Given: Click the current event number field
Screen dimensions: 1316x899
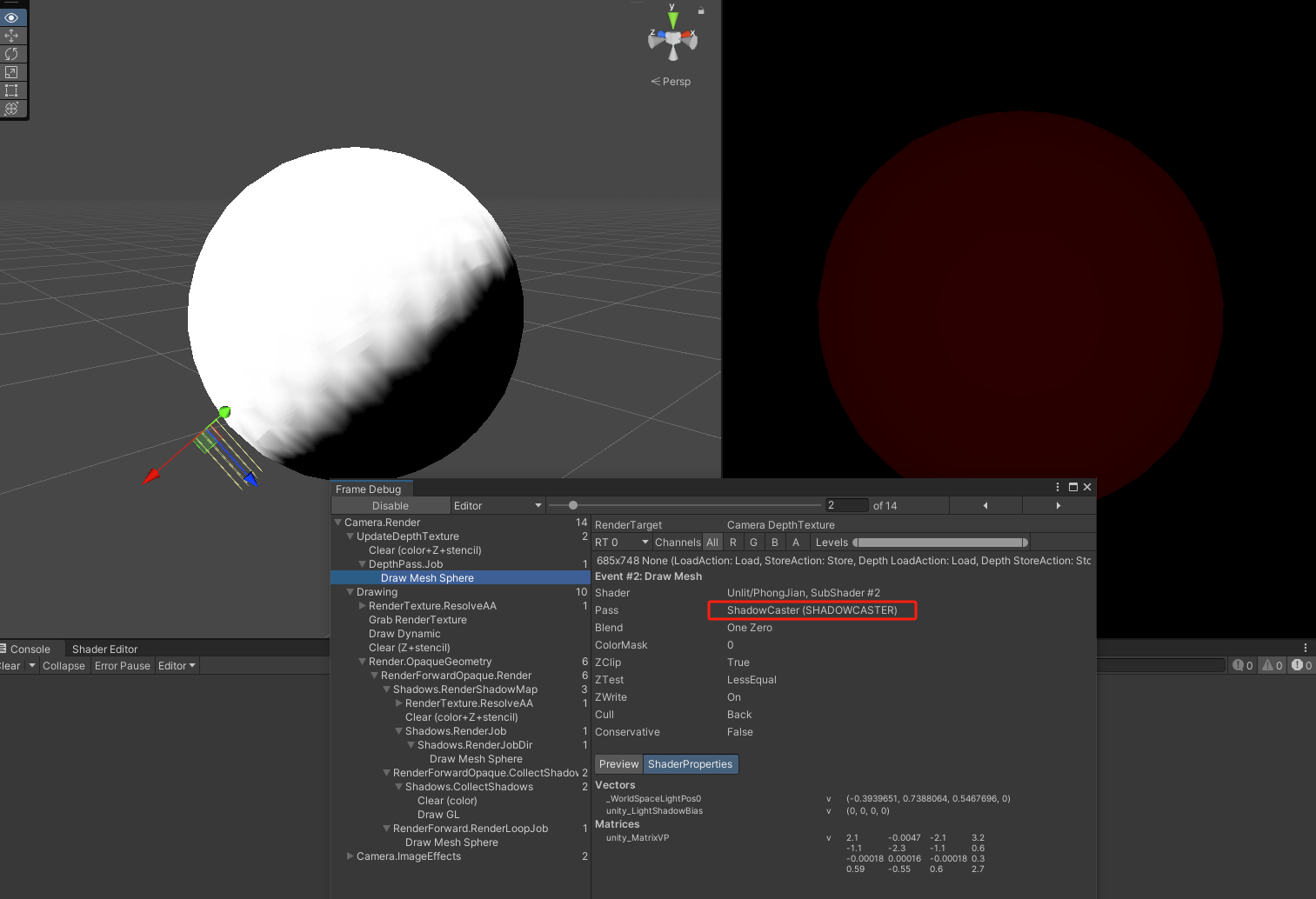Looking at the screenshot, I should pyautogui.click(x=846, y=505).
